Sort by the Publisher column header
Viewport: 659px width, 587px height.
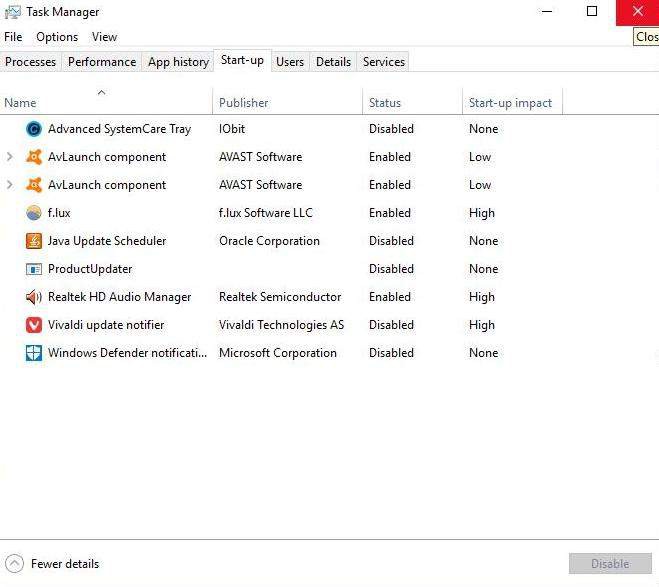click(287, 101)
